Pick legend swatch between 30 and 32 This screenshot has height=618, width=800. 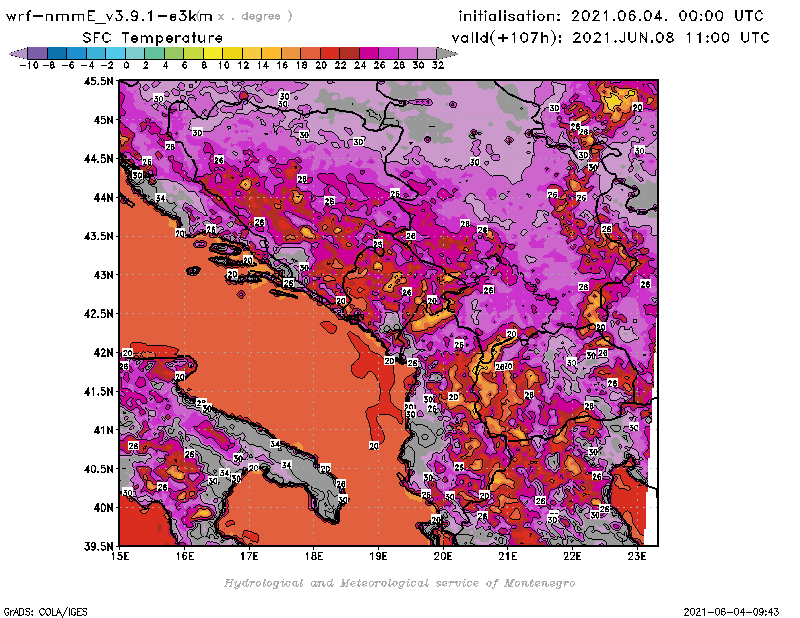point(427,54)
